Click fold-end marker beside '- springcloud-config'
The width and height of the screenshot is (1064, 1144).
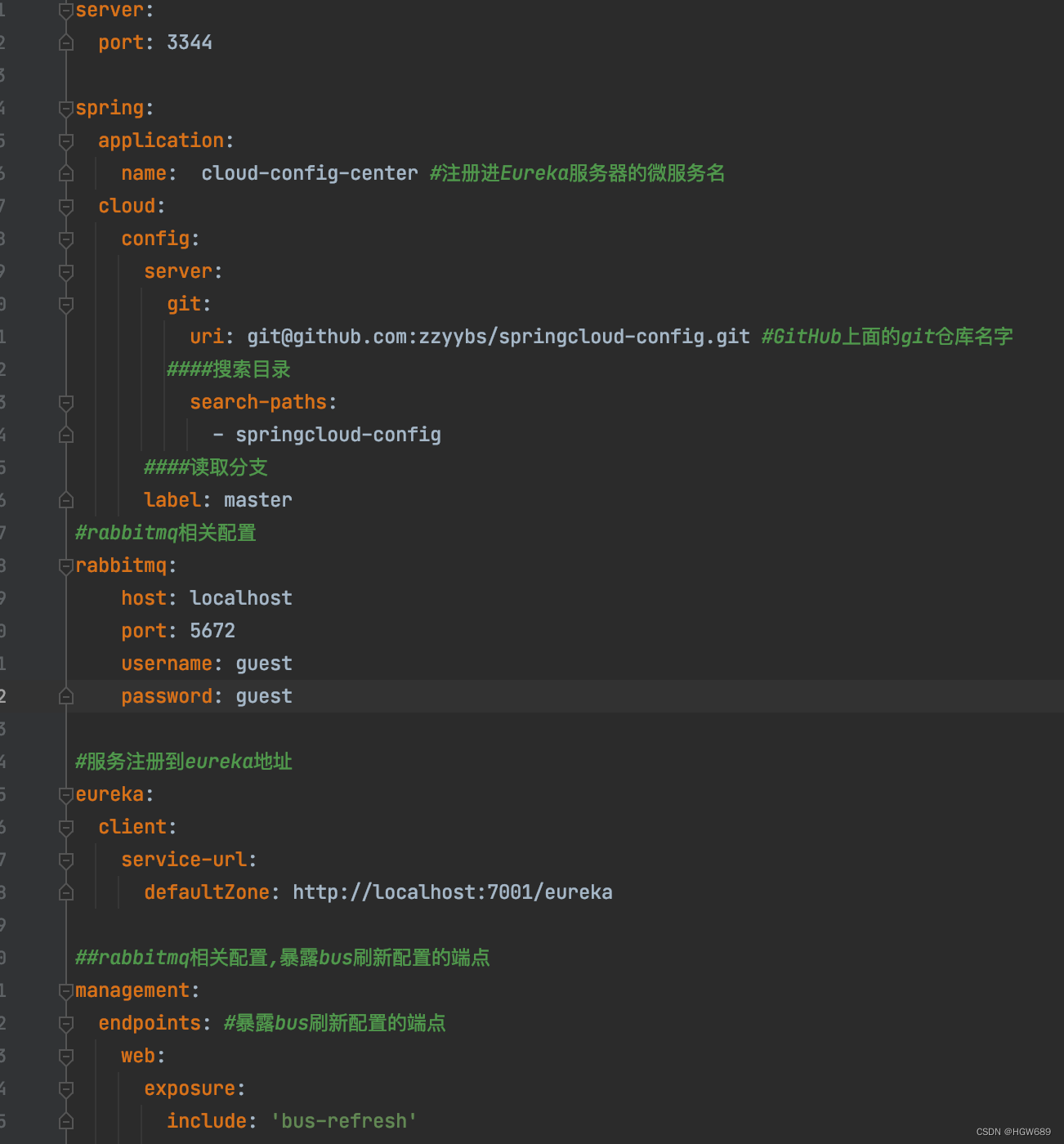pos(66,435)
